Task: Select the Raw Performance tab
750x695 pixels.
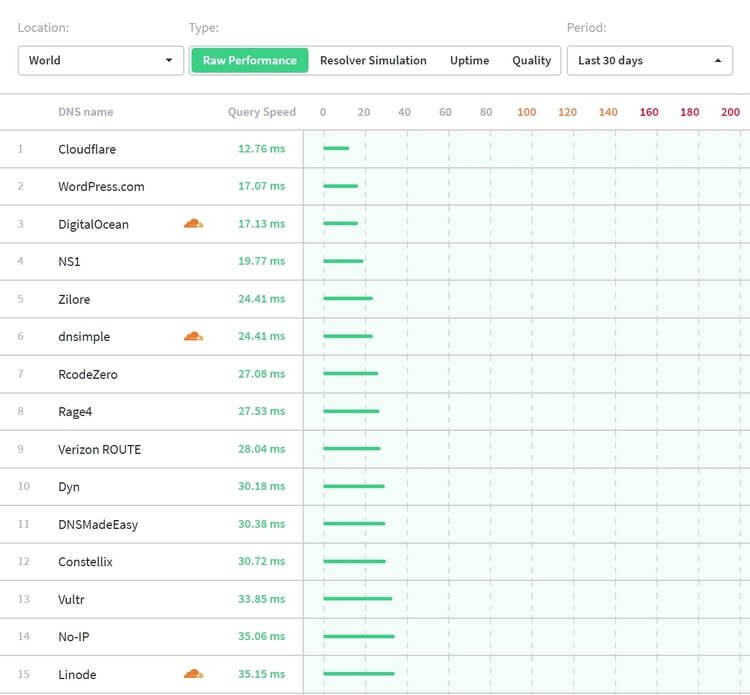Action: point(250,60)
